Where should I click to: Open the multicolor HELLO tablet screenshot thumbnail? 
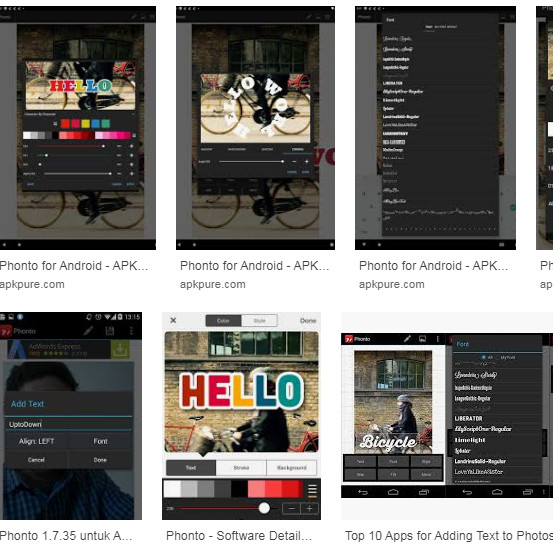tap(78, 128)
